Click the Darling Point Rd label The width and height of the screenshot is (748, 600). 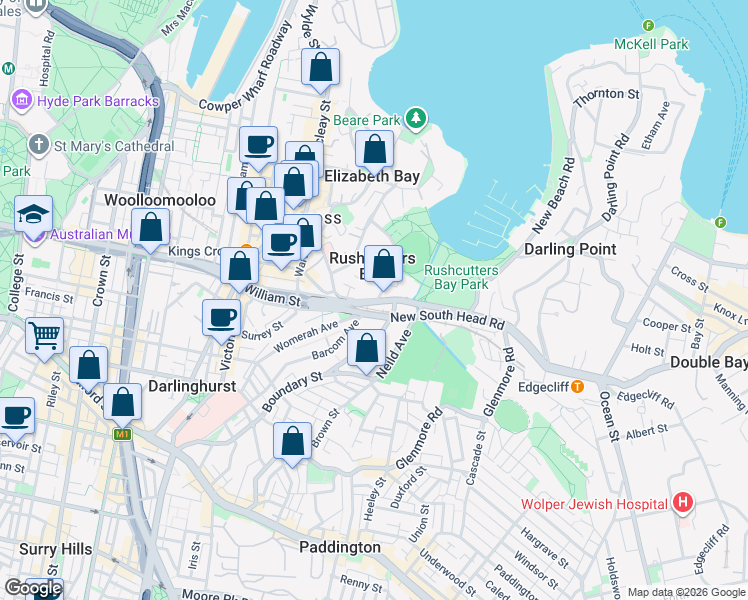click(615, 178)
